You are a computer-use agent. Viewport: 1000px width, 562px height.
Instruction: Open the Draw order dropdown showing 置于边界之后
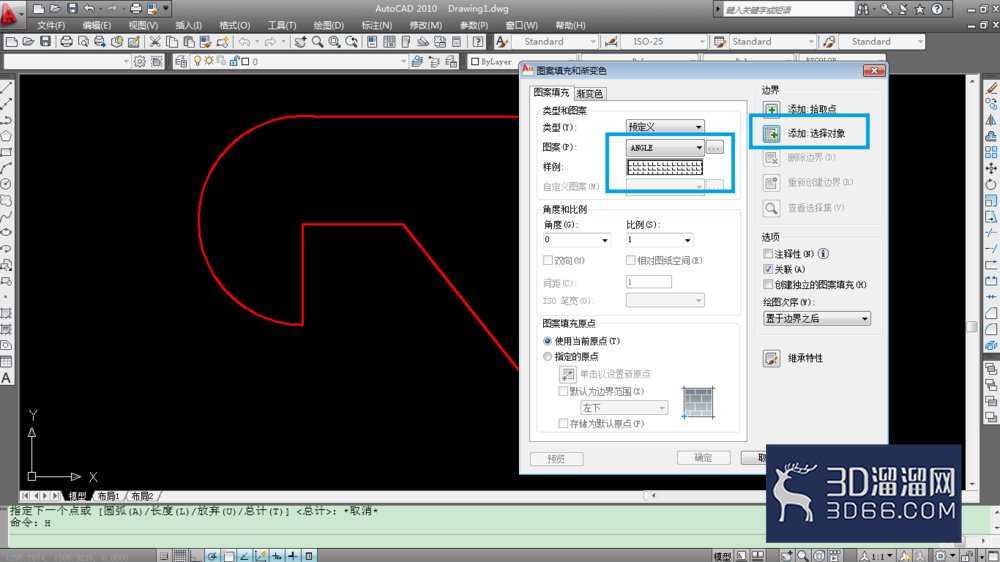(x=817, y=318)
